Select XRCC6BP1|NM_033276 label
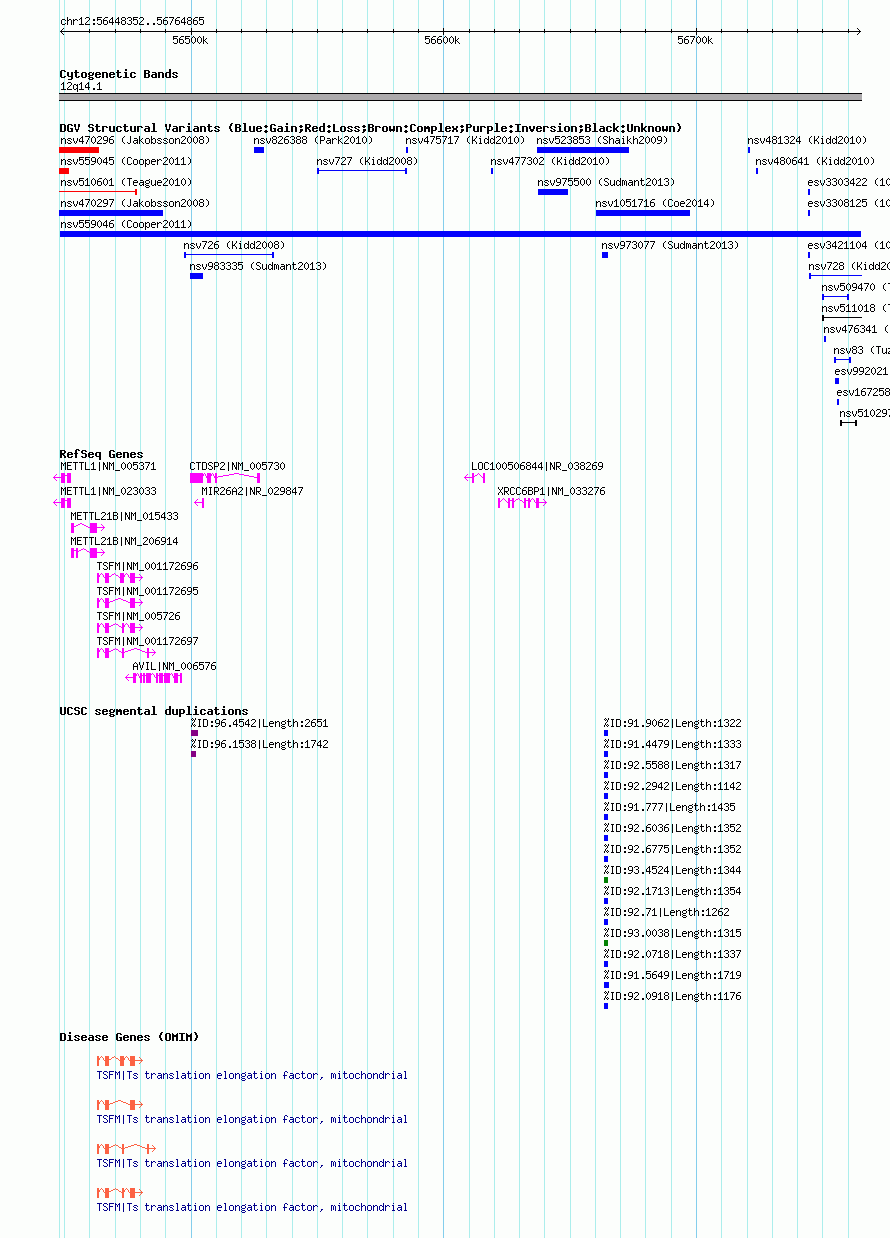 [551, 492]
